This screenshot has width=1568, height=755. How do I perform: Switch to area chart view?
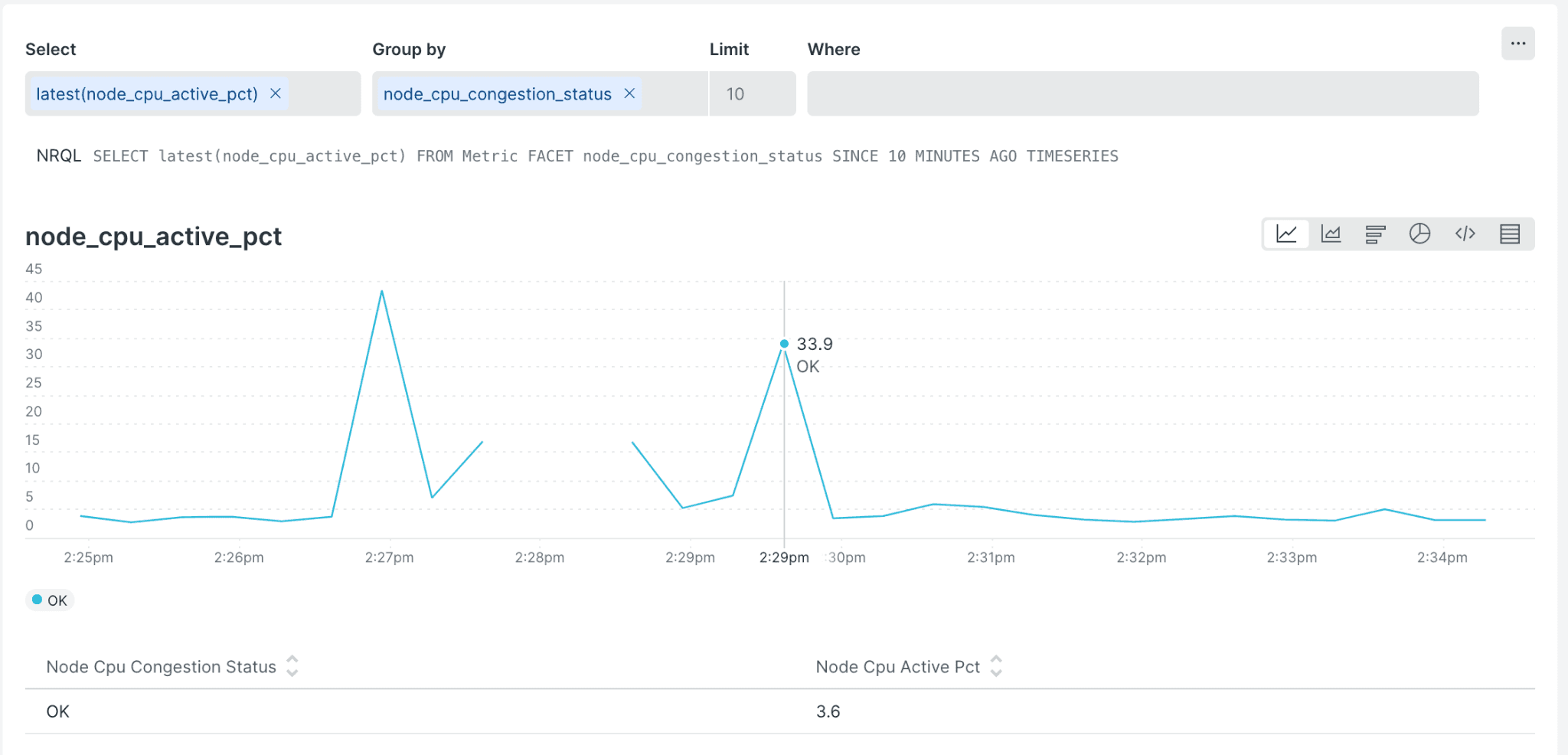(1331, 234)
